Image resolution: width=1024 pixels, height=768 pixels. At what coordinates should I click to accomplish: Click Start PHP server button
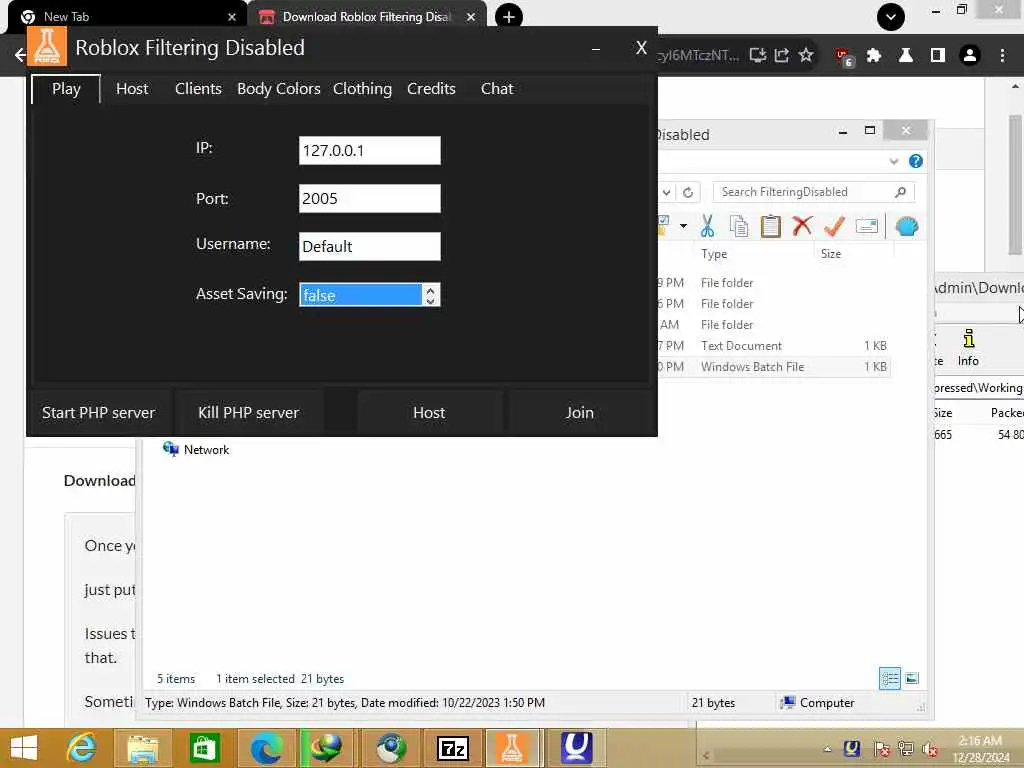pyautogui.click(x=99, y=413)
